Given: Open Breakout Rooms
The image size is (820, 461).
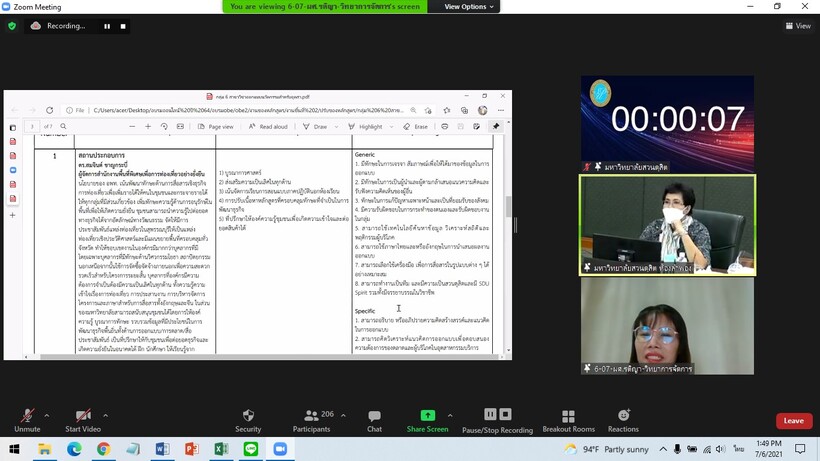Looking at the screenshot, I should point(568,421).
